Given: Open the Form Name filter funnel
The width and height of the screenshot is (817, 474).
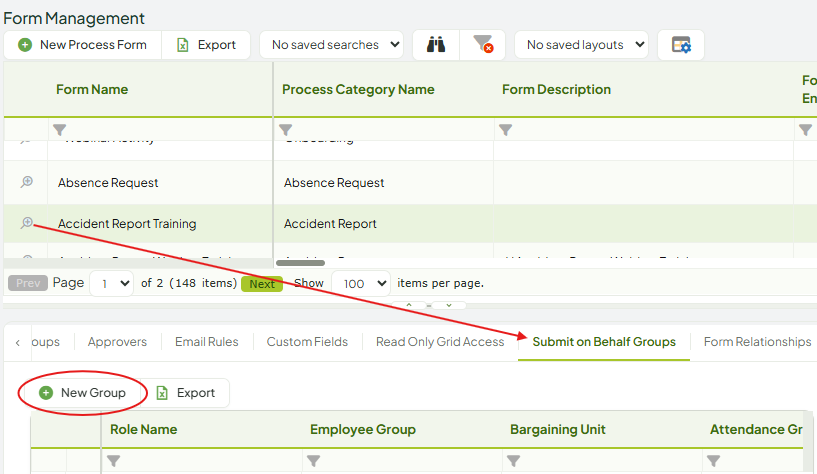Looking at the screenshot, I should pos(60,130).
